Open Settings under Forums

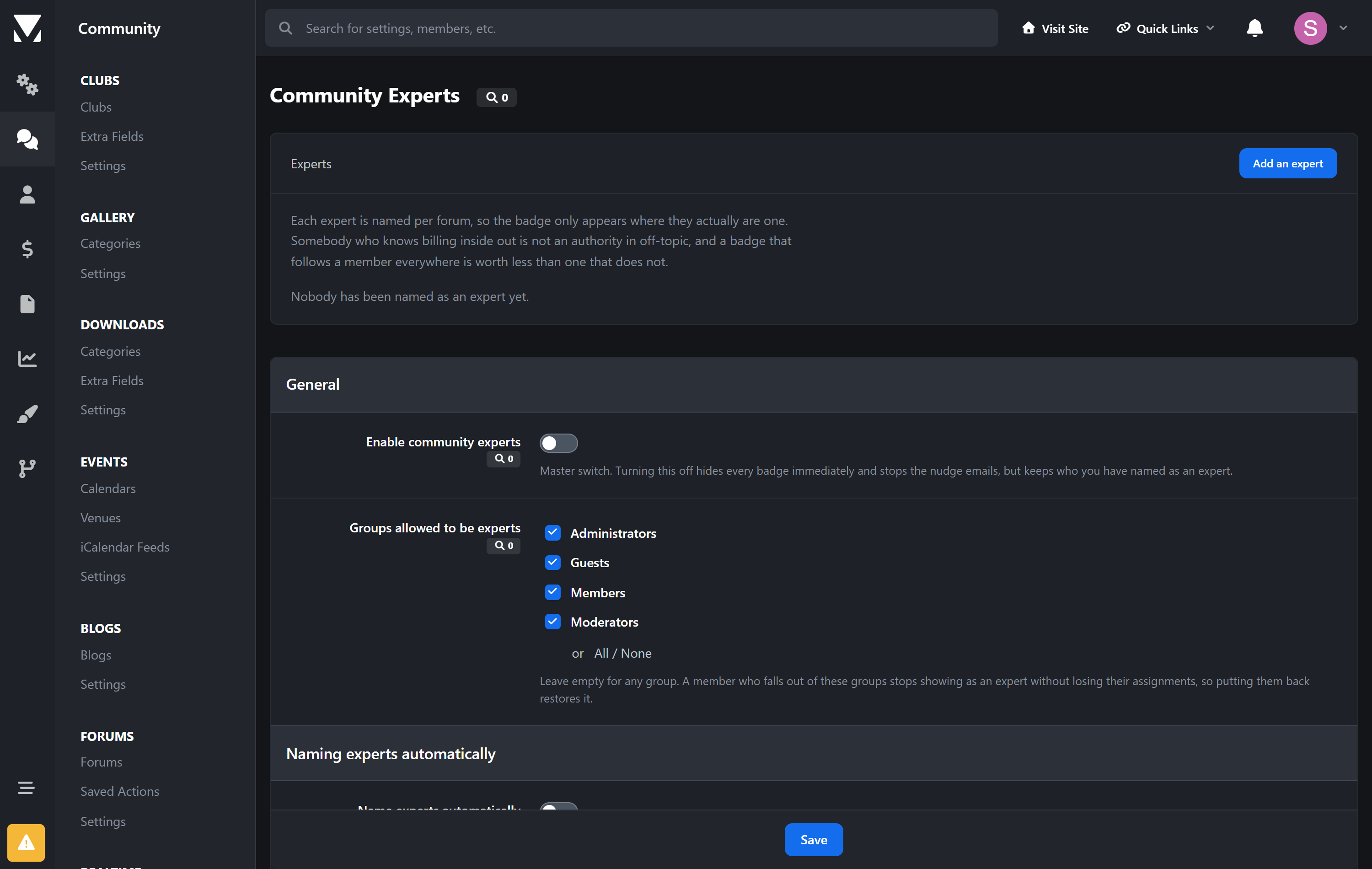(x=103, y=821)
